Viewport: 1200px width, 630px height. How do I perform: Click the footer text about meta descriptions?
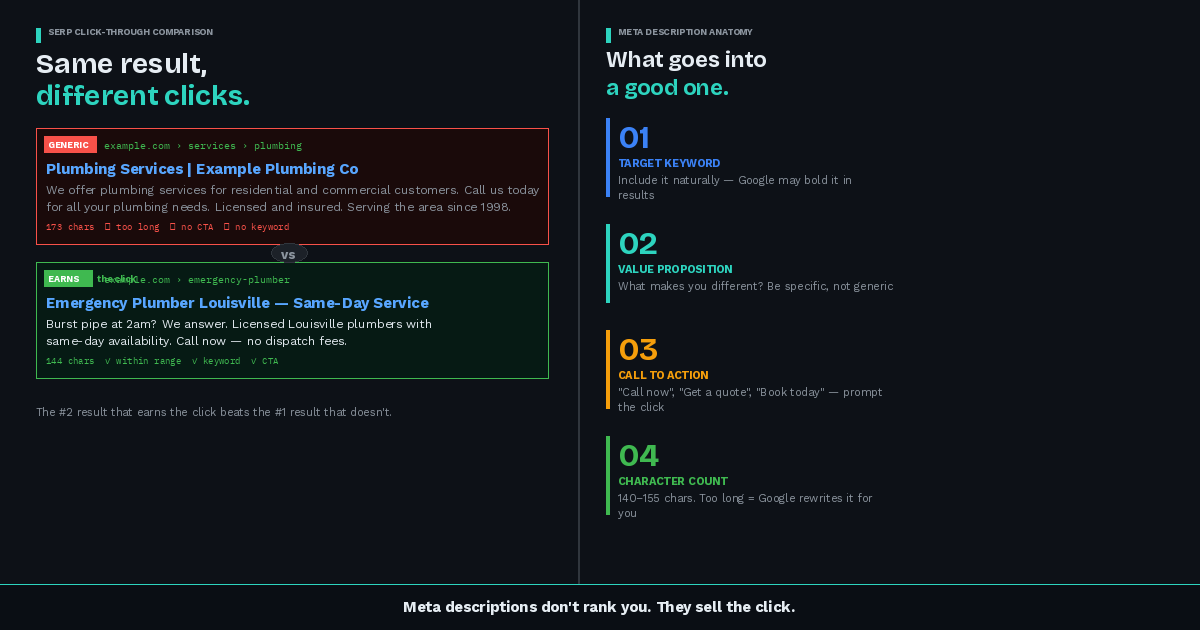(599, 607)
